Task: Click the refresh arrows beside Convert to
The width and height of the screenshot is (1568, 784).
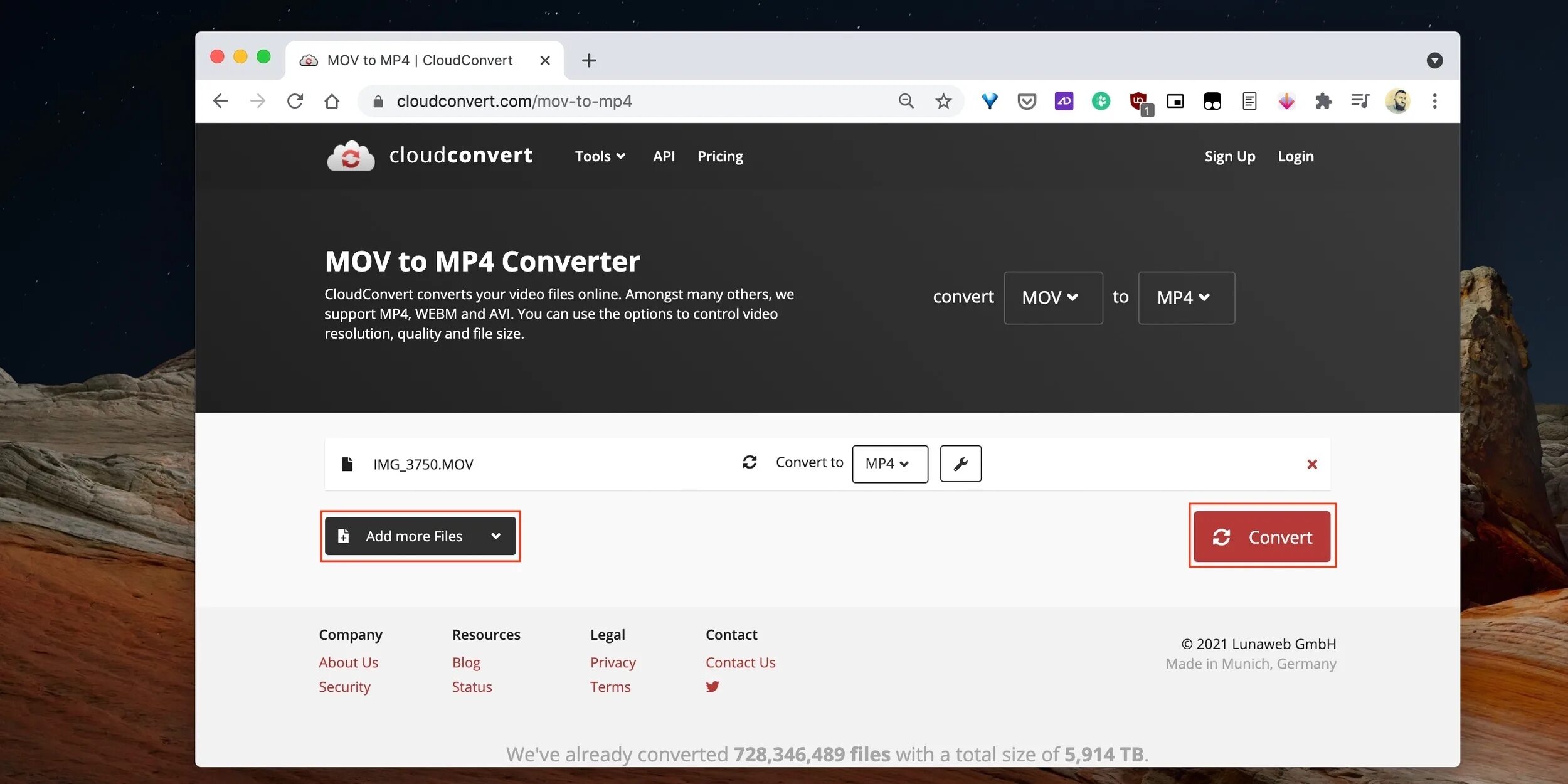Action: click(x=750, y=462)
